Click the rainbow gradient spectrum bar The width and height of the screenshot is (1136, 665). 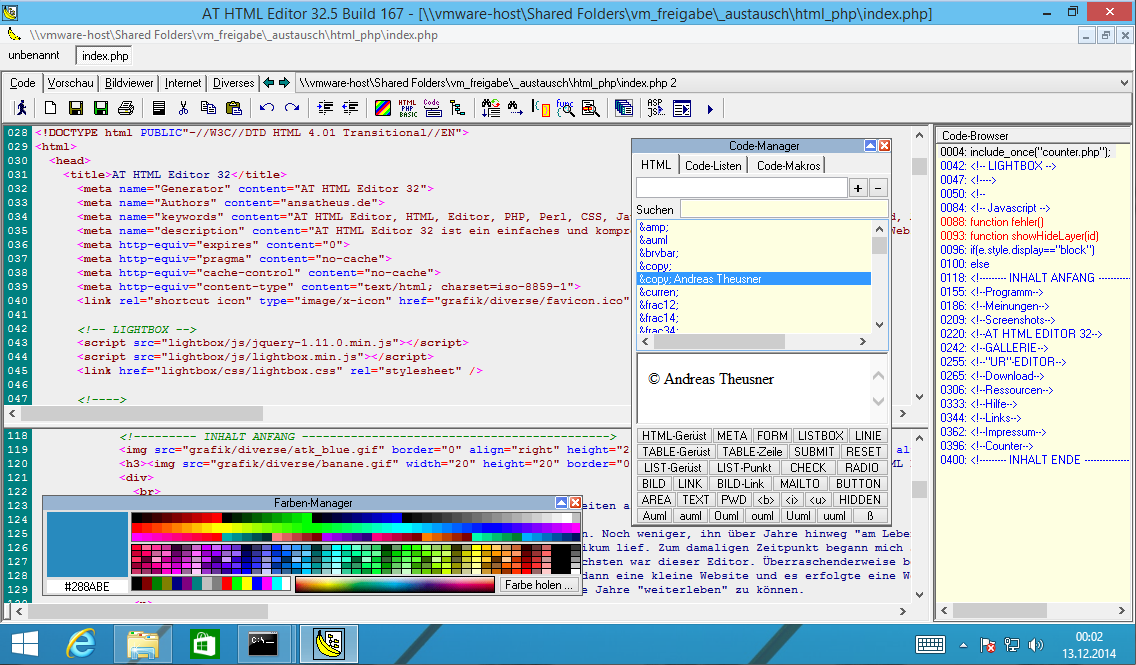[395, 585]
